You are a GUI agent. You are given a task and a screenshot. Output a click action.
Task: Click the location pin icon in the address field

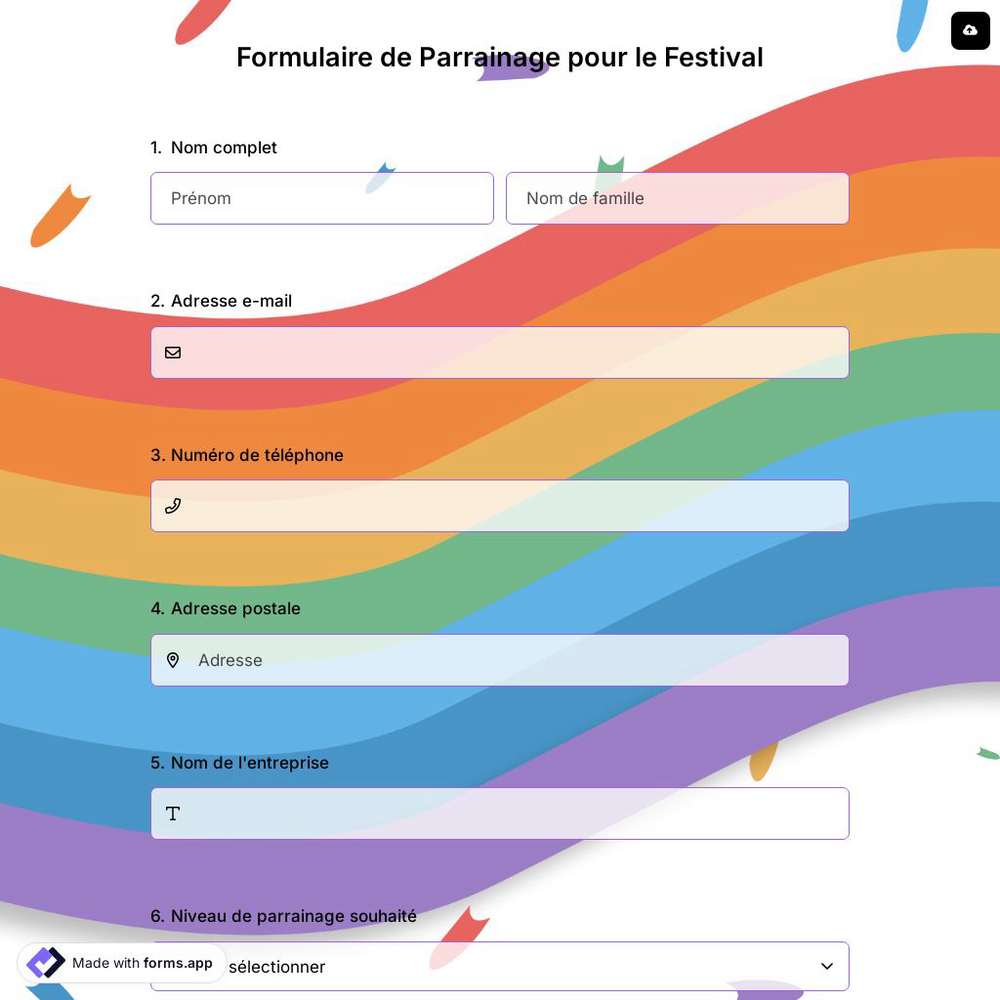click(x=173, y=660)
